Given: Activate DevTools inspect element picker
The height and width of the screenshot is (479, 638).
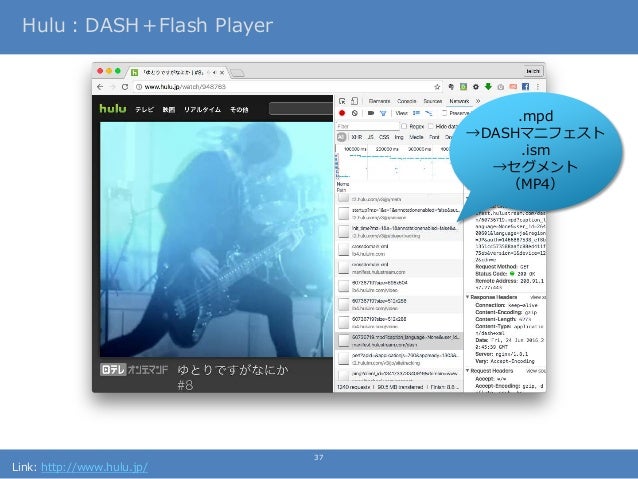Looking at the screenshot, I should point(342,101).
